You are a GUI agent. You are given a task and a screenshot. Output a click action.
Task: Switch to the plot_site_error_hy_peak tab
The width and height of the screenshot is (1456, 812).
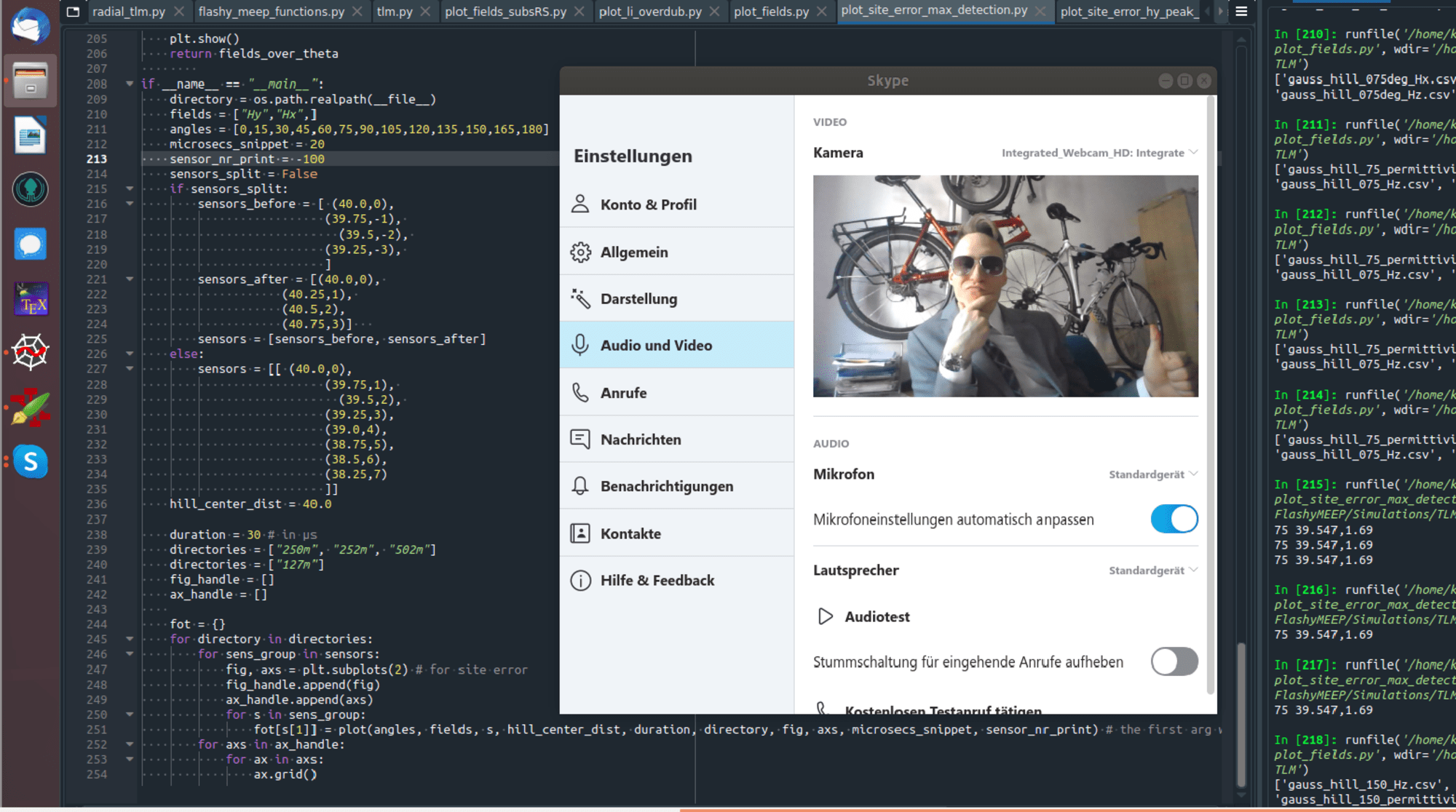[1128, 12]
